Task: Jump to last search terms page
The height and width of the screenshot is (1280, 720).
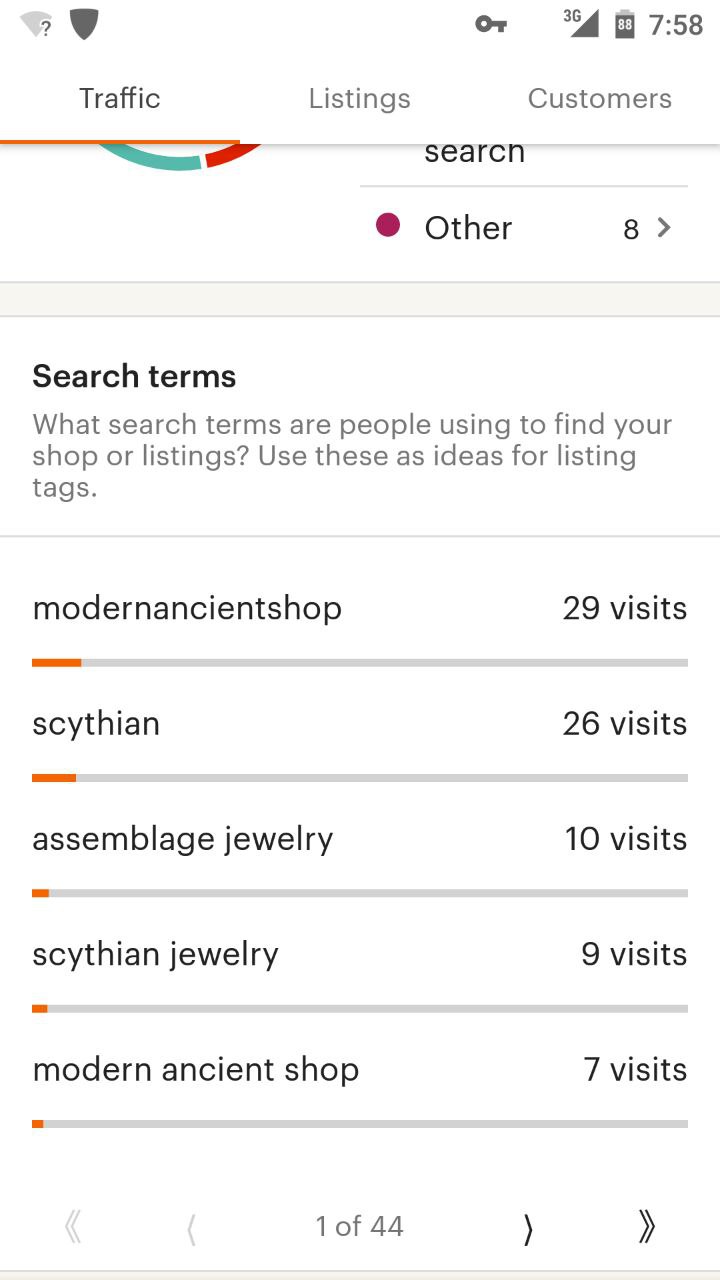Action: pos(646,1227)
